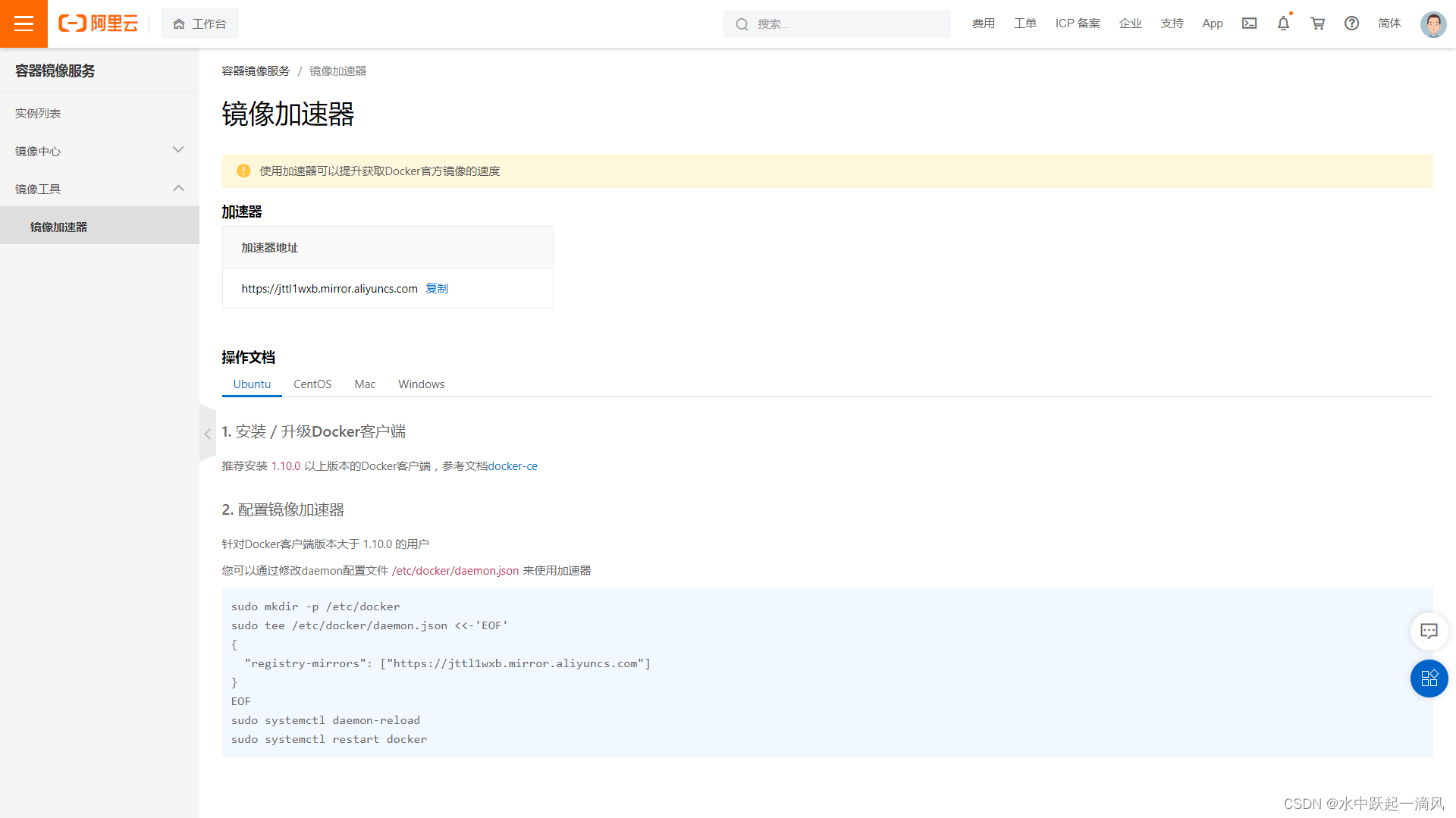Switch language via 简体

[x=1389, y=24]
